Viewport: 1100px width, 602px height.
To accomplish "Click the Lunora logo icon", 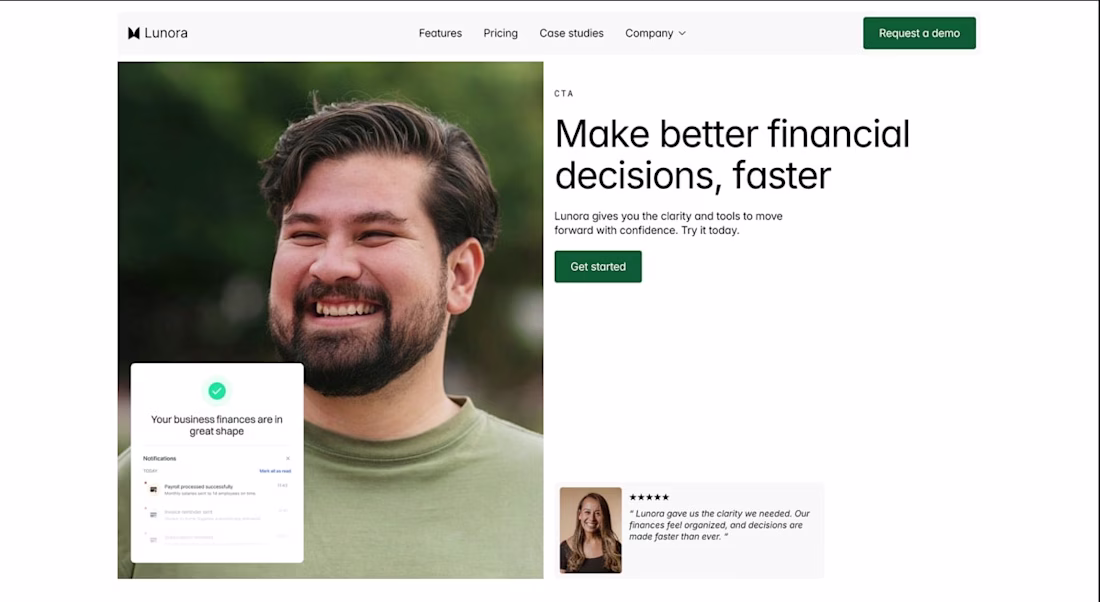I will point(133,33).
